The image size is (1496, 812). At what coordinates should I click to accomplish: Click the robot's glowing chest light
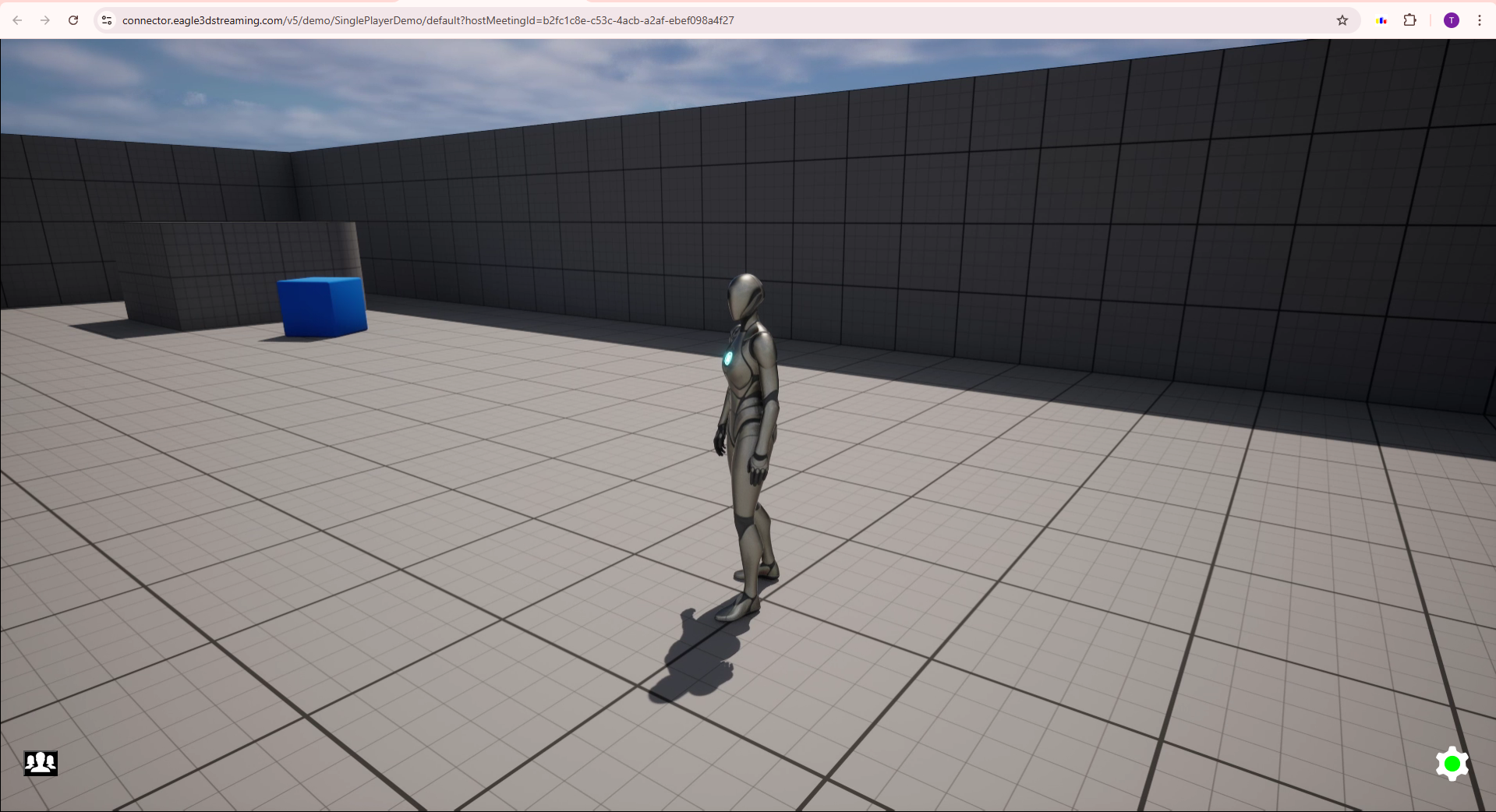click(x=728, y=358)
